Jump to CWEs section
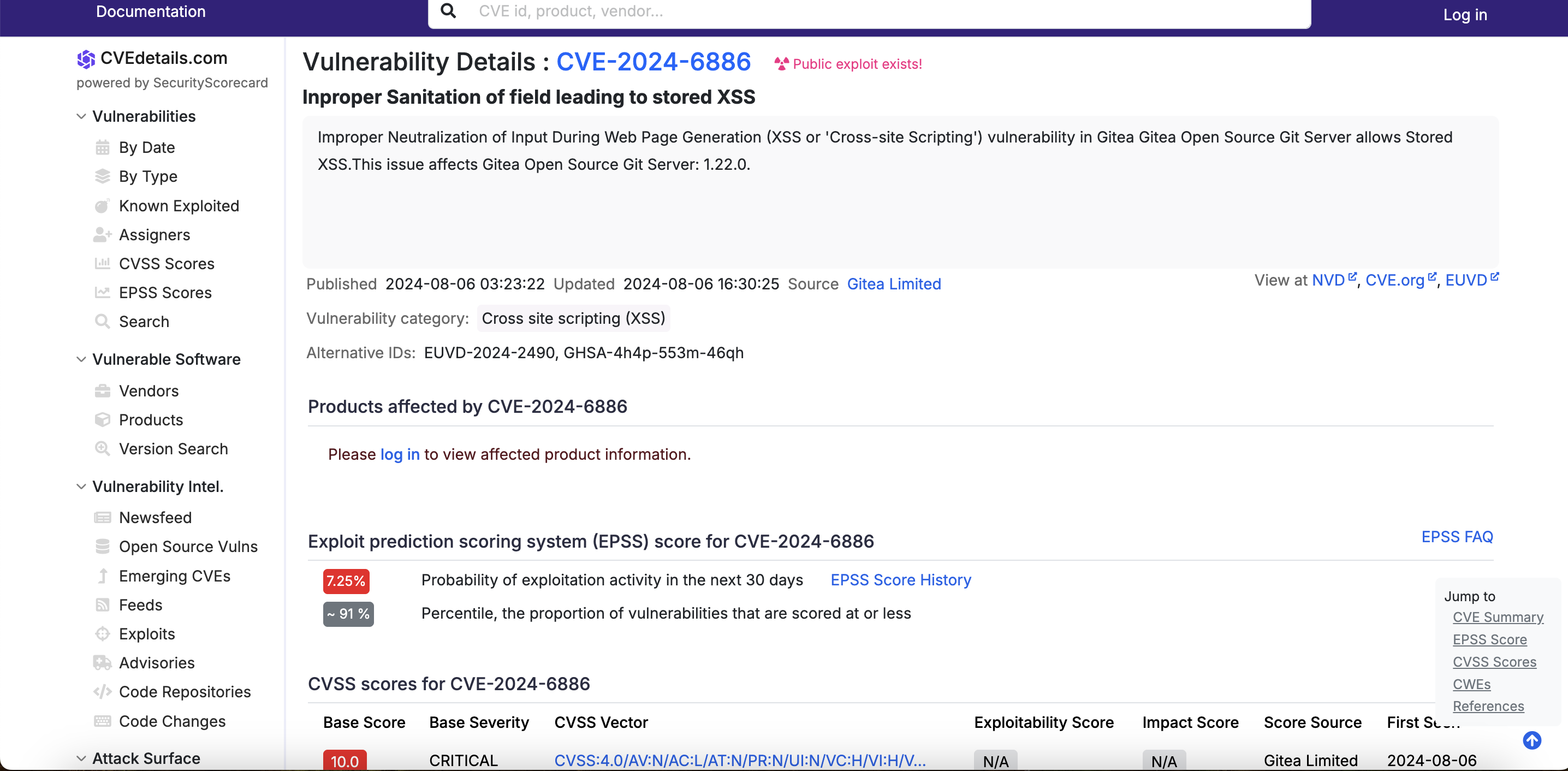Viewport: 1568px width, 771px height. [1471, 684]
